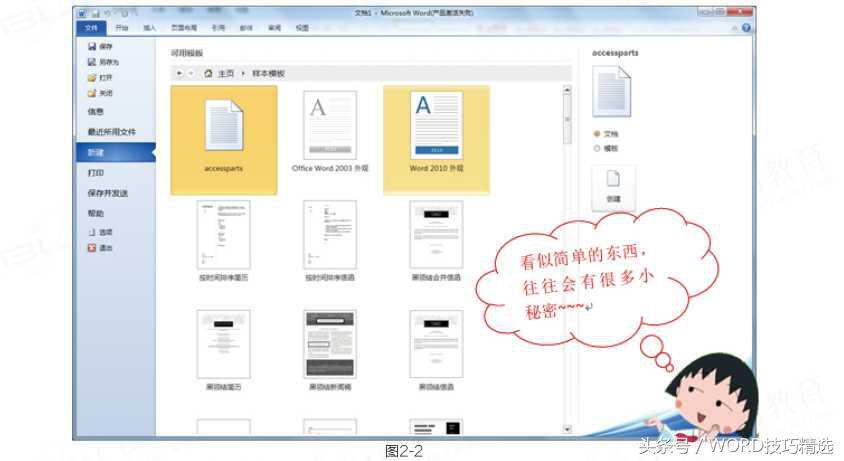Select the accessparts template thumbnail

tap(224, 139)
